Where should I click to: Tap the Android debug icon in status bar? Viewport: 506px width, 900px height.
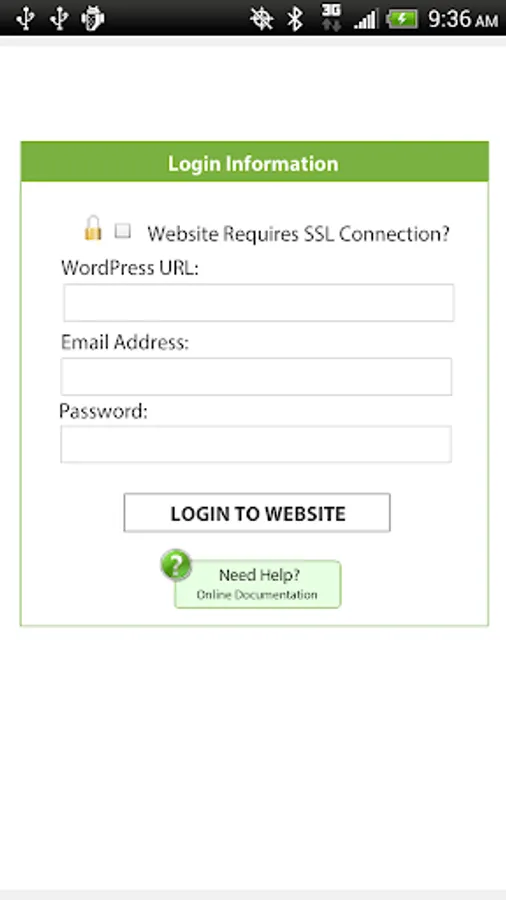93,19
